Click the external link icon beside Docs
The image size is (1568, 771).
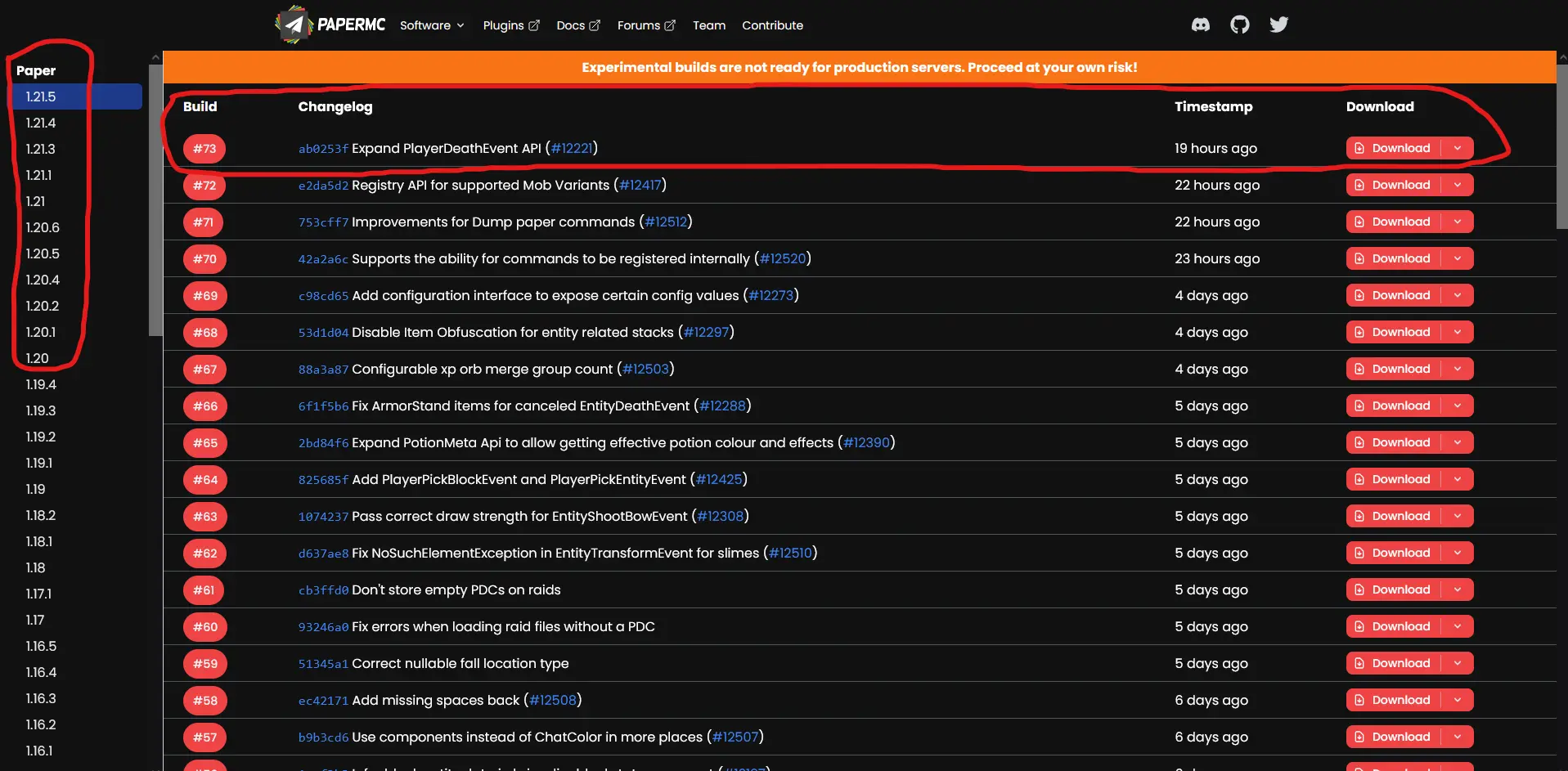[595, 25]
